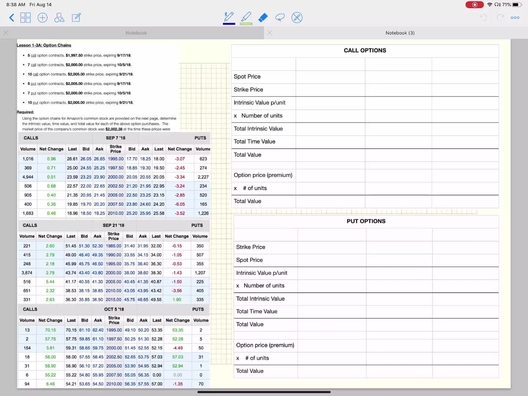Switch to the Notebook (3) tab
The width and height of the screenshot is (528, 396).
tap(400, 33)
